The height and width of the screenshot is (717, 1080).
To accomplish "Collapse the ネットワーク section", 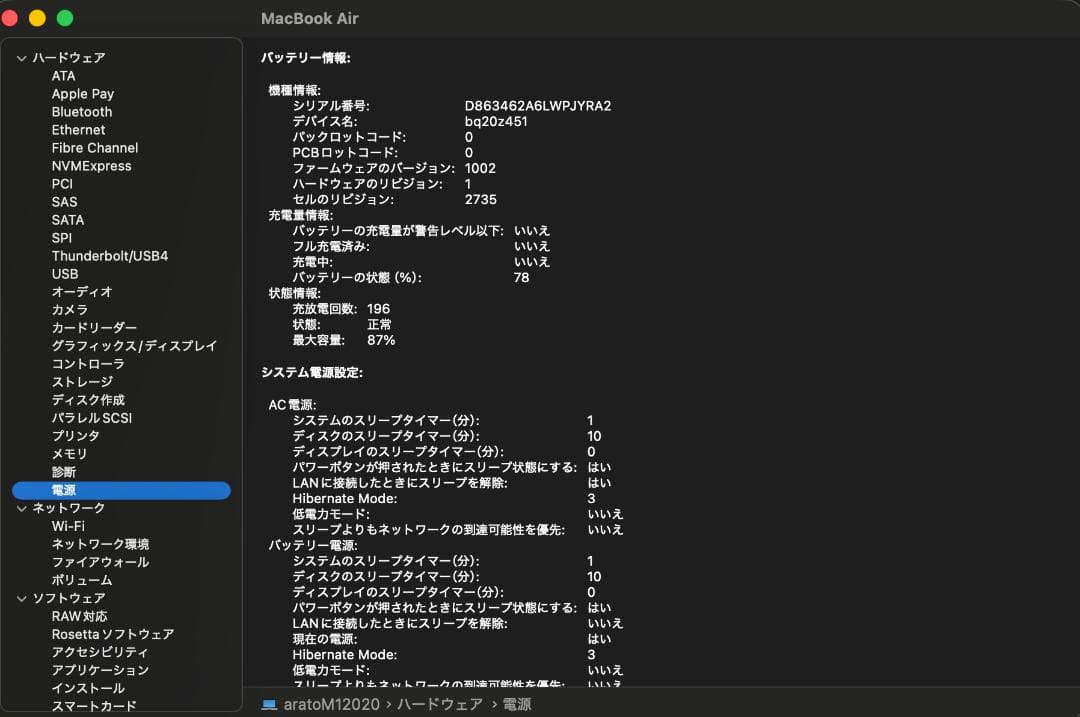I will pyautogui.click(x=21, y=509).
